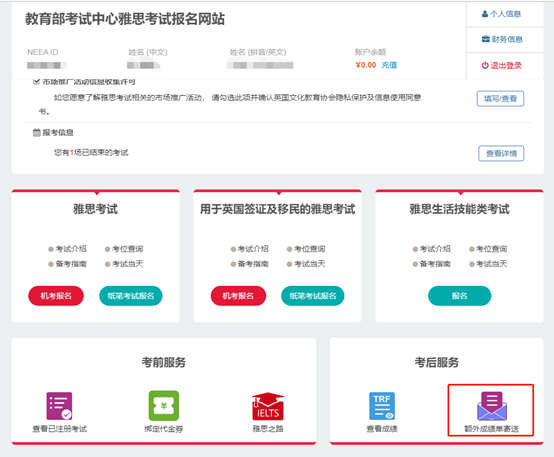This screenshot has width=554, height=457.
Task: Click 纸笔考试报名 under 雅思考试
Action: (131, 296)
